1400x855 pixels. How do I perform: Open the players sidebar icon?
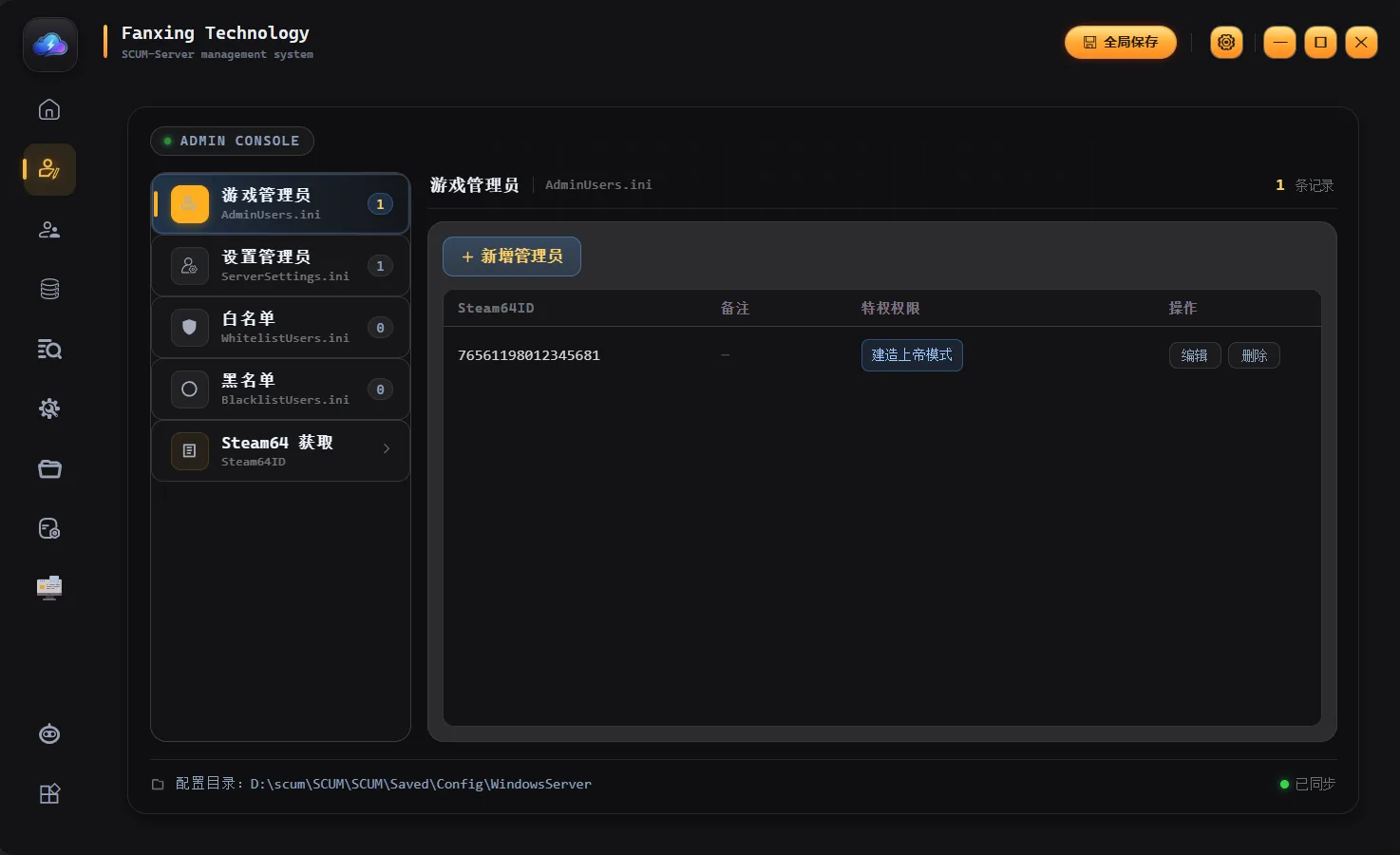[x=49, y=230]
